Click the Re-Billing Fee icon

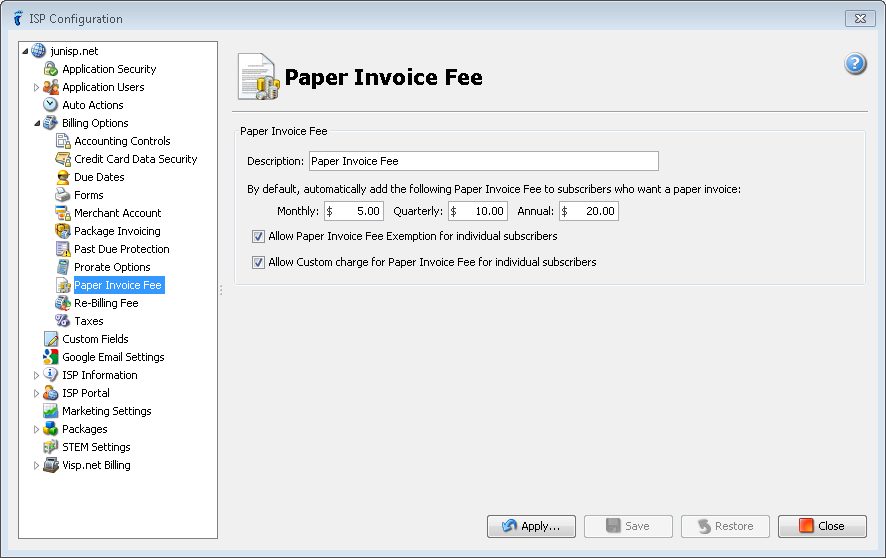63,303
